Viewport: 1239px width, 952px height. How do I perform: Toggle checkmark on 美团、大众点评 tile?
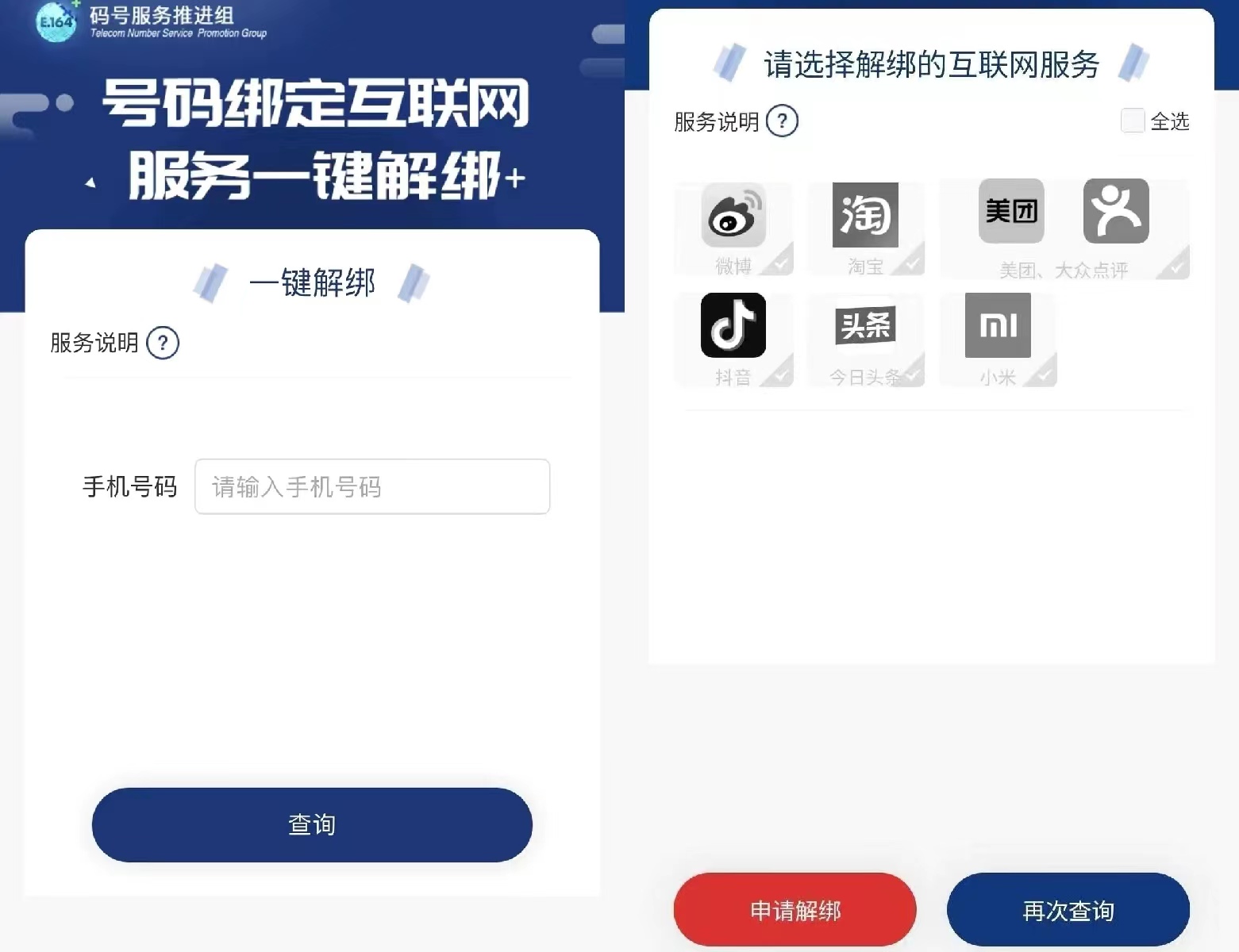[x=1175, y=265]
